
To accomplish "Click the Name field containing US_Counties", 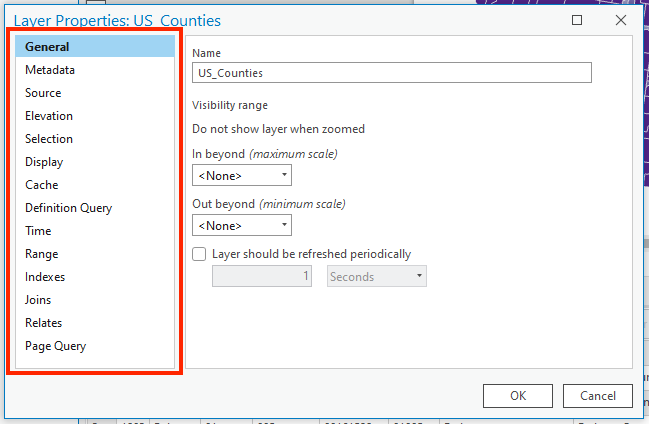I will click(x=392, y=73).
